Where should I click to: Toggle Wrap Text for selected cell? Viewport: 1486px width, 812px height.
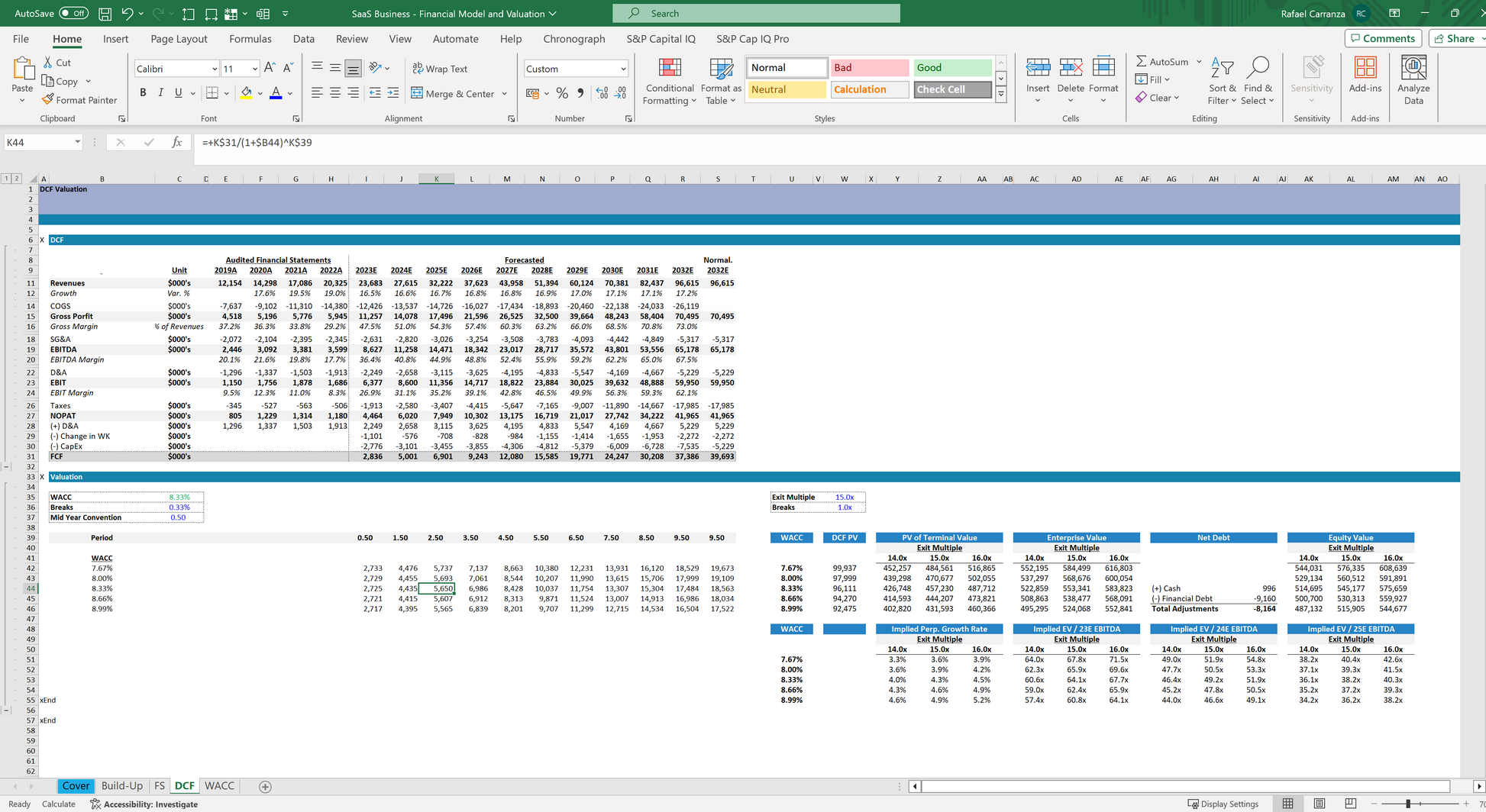tap(440, 69)
